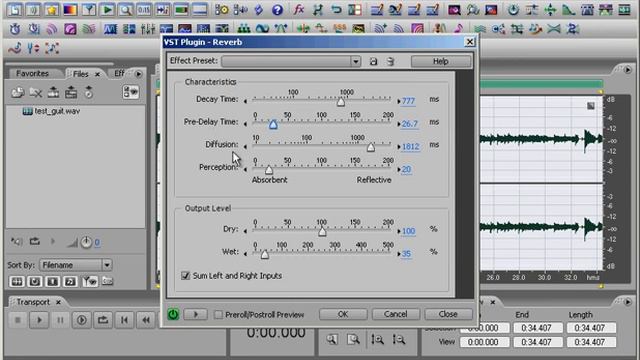Image resolution: width=640 pixels, height=360 pixels.
Task: Open waveform panel options arrow at top right
Action: click(627, 70)
